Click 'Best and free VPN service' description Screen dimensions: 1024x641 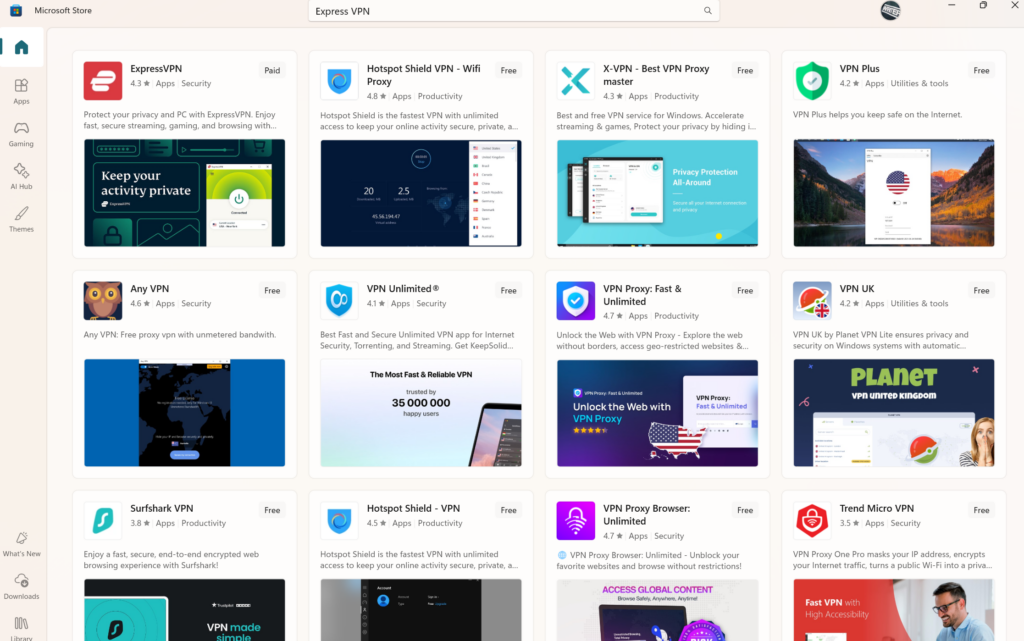pyautogui.click(x=656, y=121)
